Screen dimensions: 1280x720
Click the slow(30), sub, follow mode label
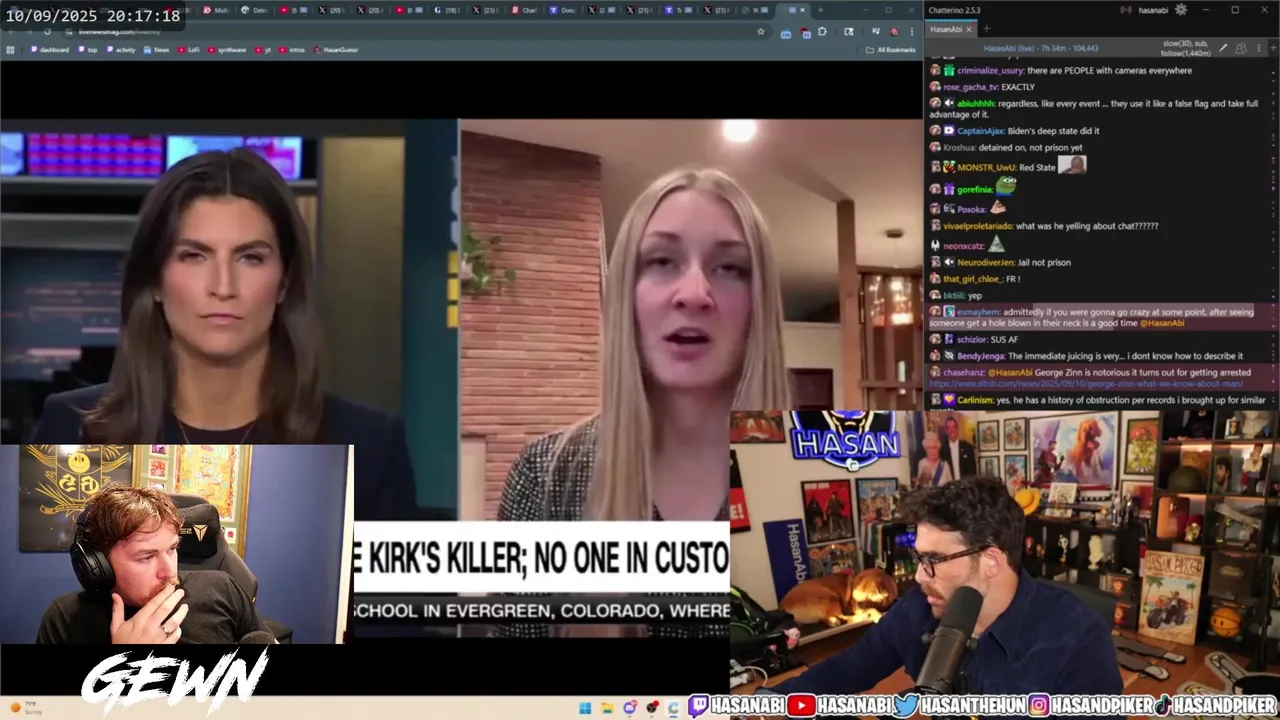coord(1186,48)
